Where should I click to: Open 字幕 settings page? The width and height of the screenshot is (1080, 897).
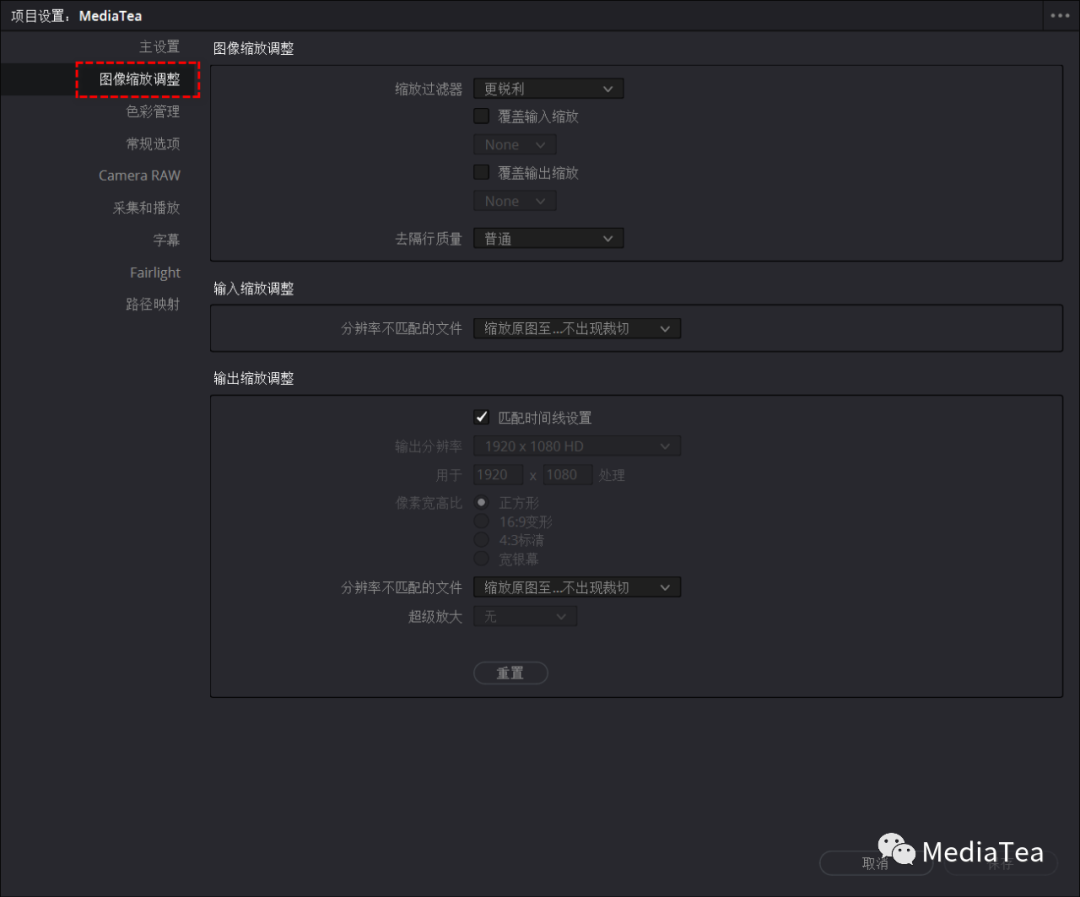(166, 240)
